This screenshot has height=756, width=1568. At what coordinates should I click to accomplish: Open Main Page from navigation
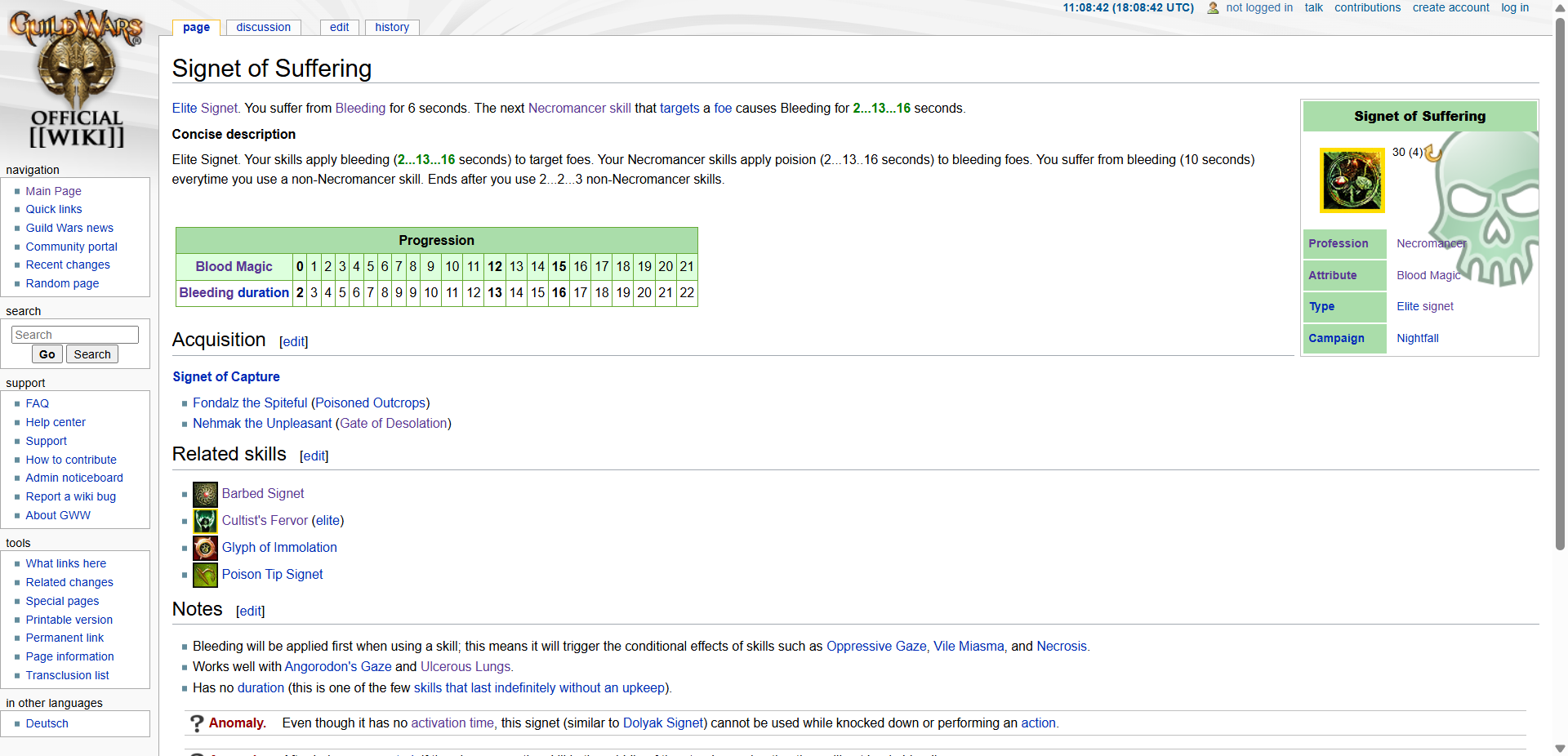pyautogui.click(x=53, y=191)
